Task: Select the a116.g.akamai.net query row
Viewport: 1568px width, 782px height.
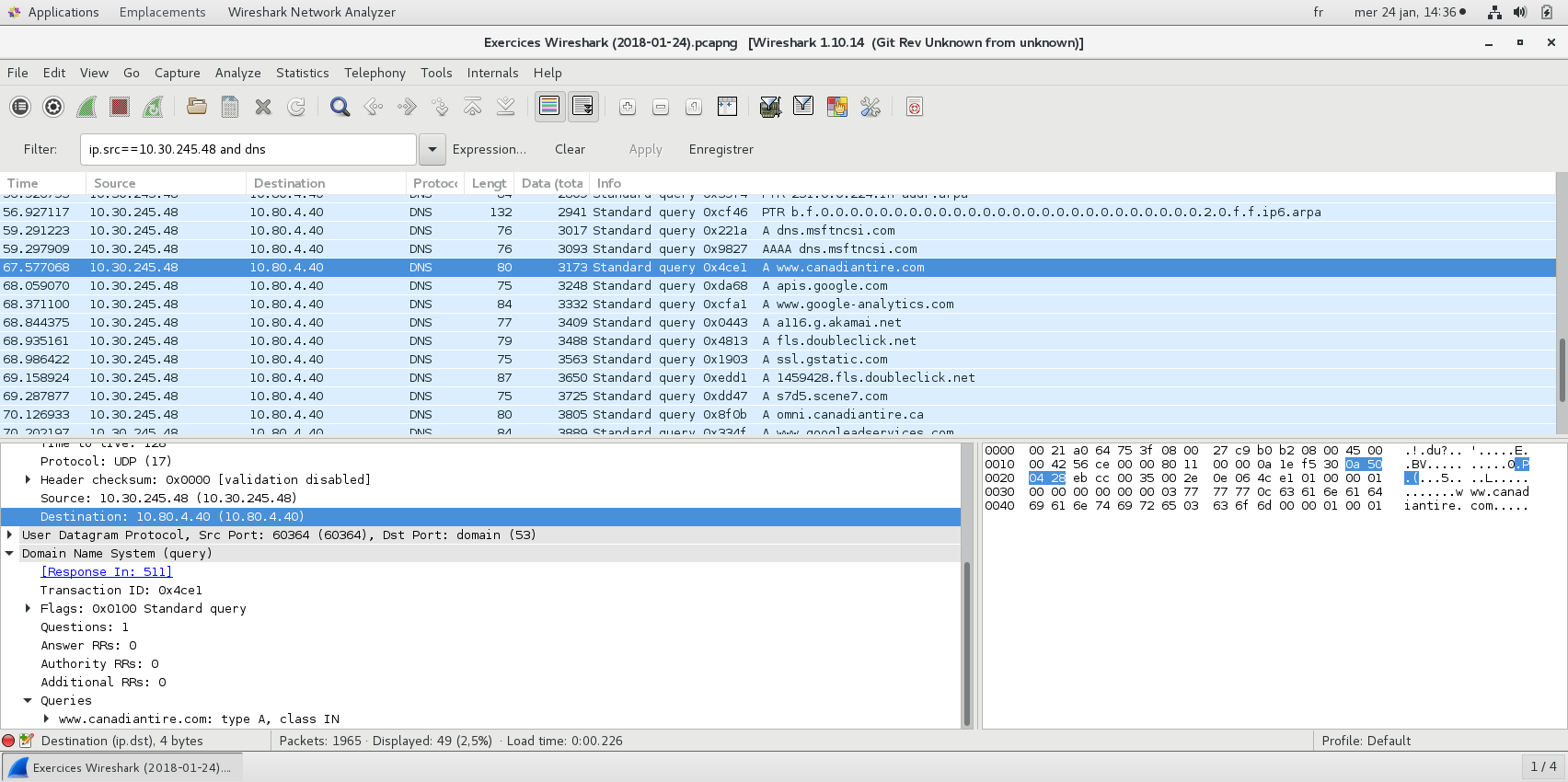Action: (778, 323)
